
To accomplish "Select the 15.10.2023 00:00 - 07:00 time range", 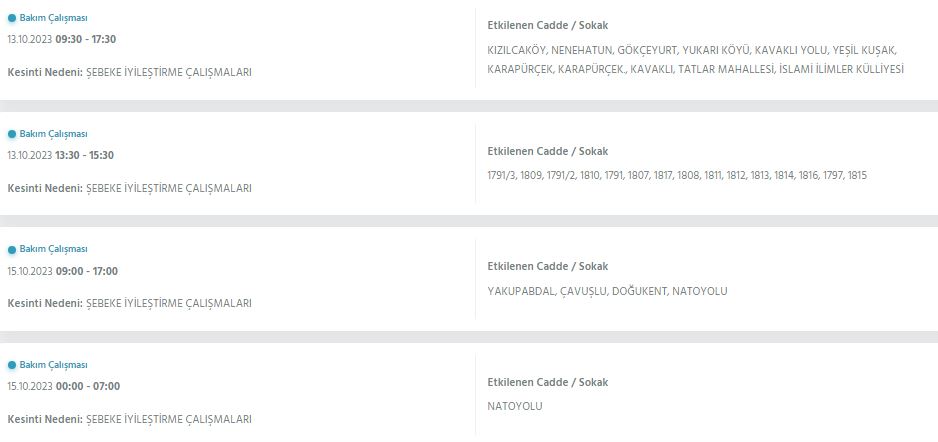I will tap(61, 386).
